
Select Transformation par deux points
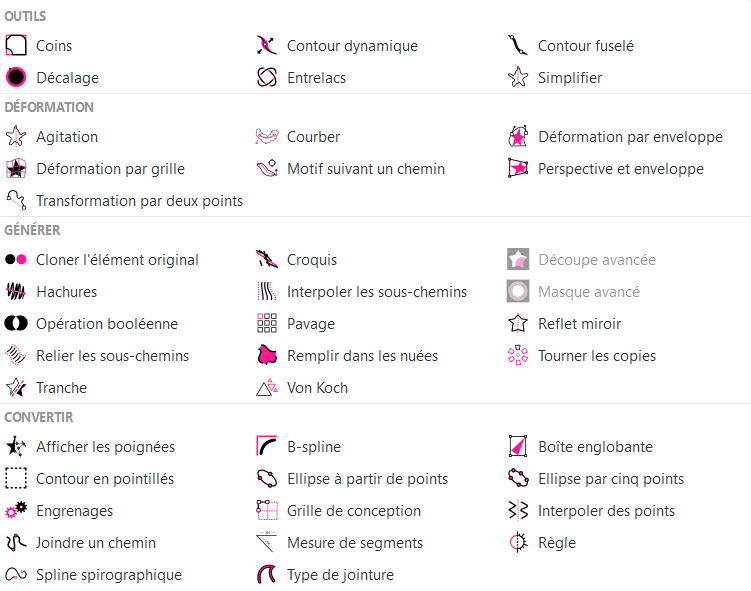click(139, 201)
